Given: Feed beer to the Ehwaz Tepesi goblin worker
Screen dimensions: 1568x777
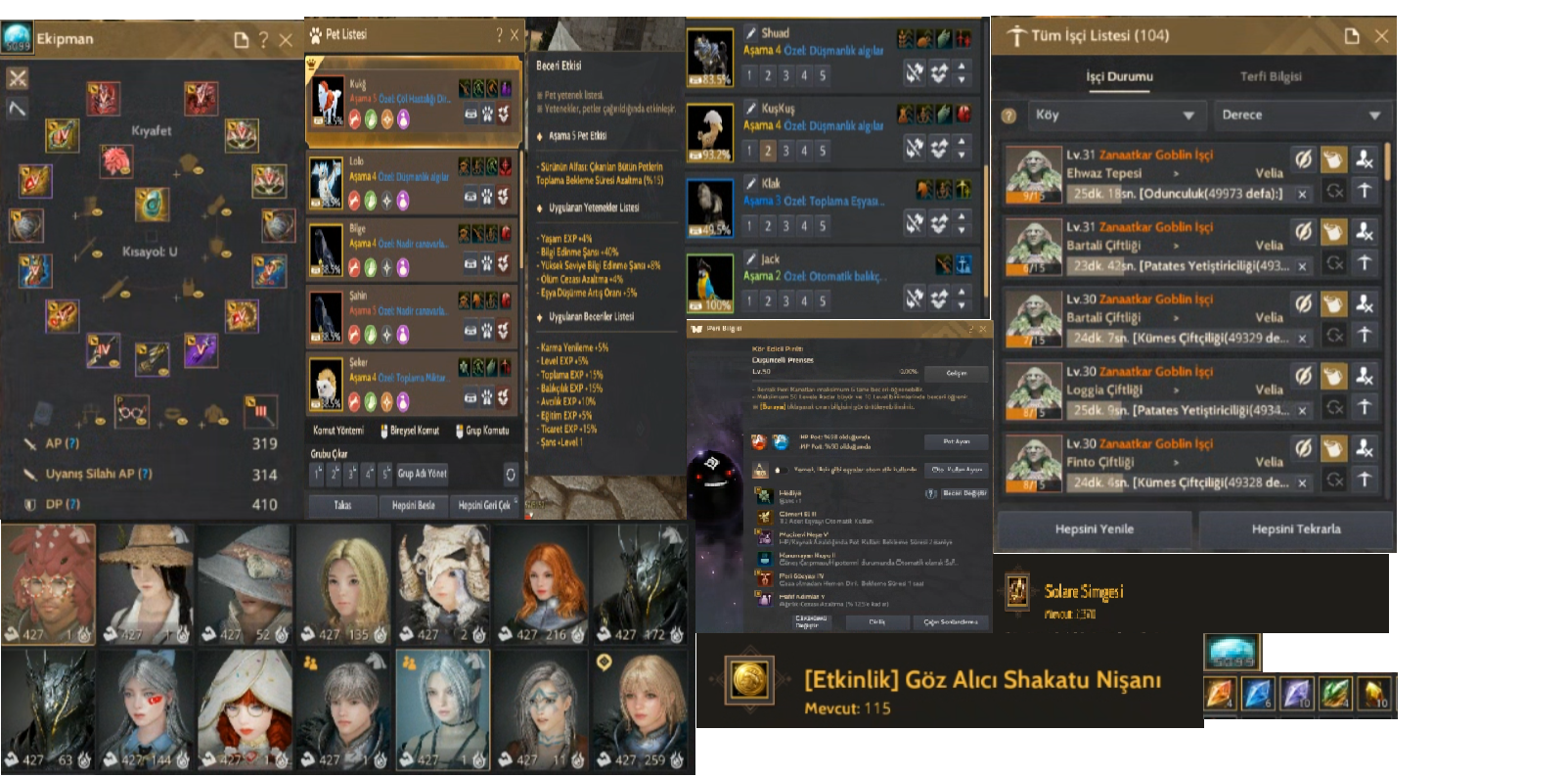Looking at the screenshot, I should coord(1333,160).
